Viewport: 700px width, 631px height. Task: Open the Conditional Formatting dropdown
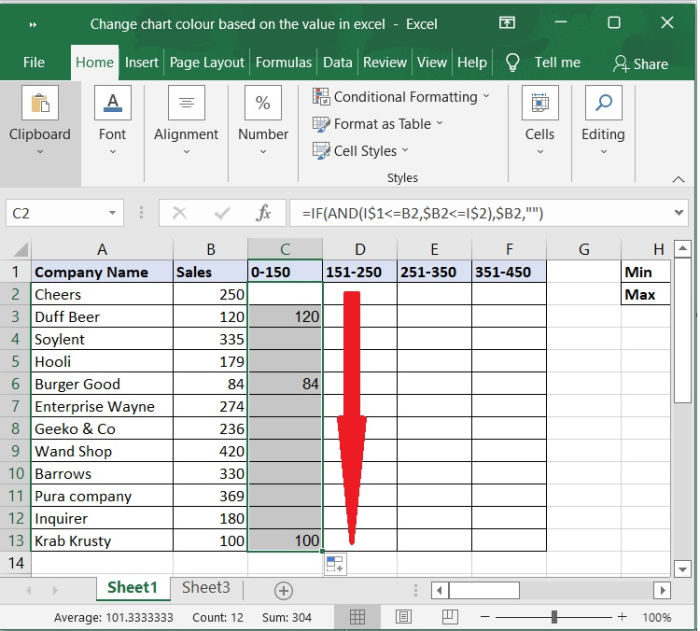click(x=401, y=96)
